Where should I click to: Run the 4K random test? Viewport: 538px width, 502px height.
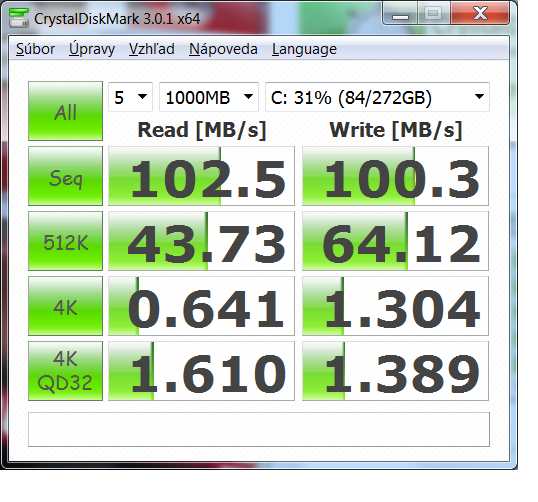(65, 306)
